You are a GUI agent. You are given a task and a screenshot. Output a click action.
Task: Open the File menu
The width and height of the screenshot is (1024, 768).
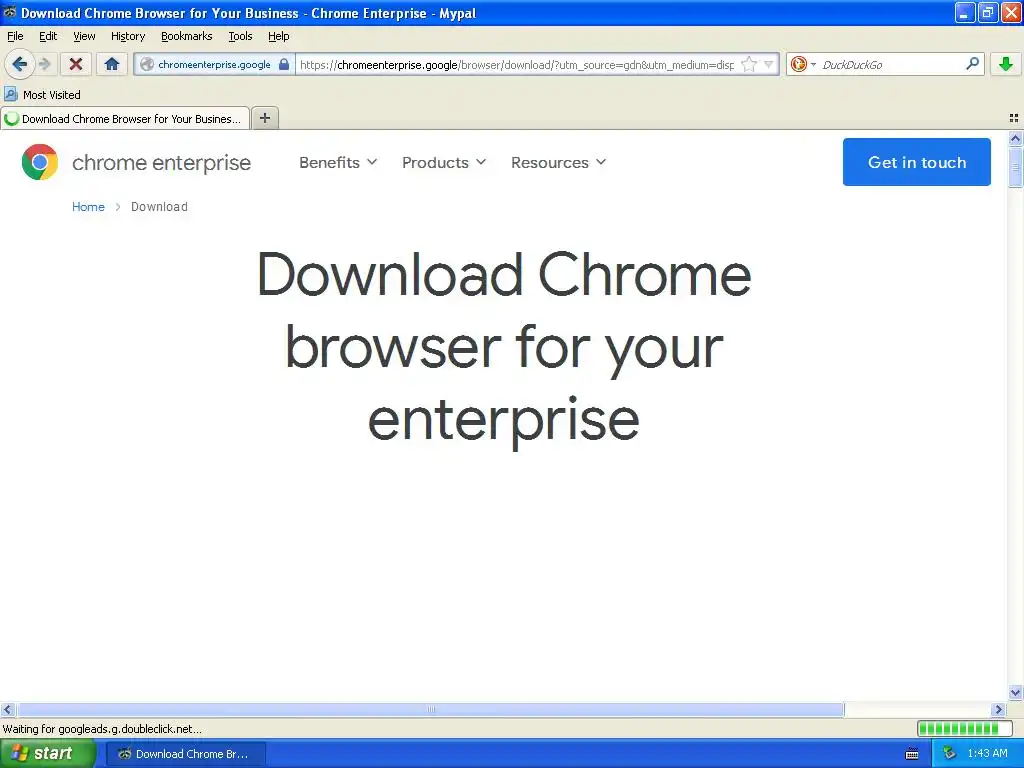[x=15, y=36]
